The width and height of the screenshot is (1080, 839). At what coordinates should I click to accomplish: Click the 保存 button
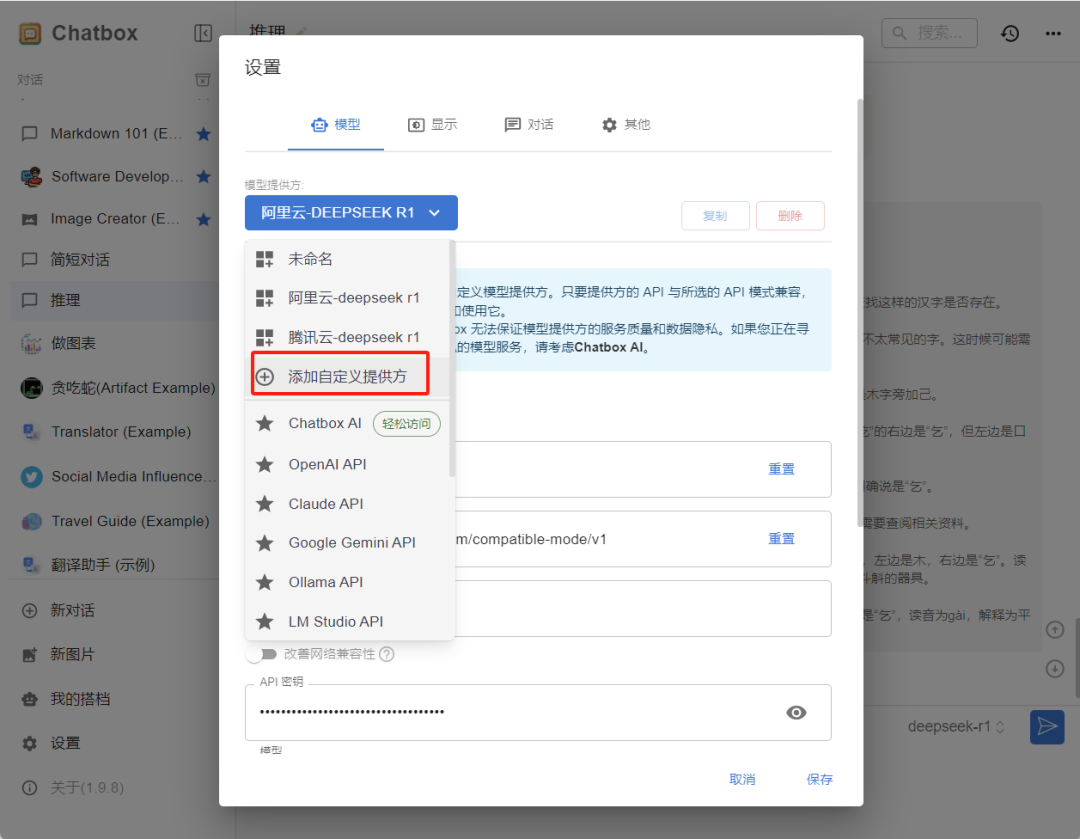(819, 779)
